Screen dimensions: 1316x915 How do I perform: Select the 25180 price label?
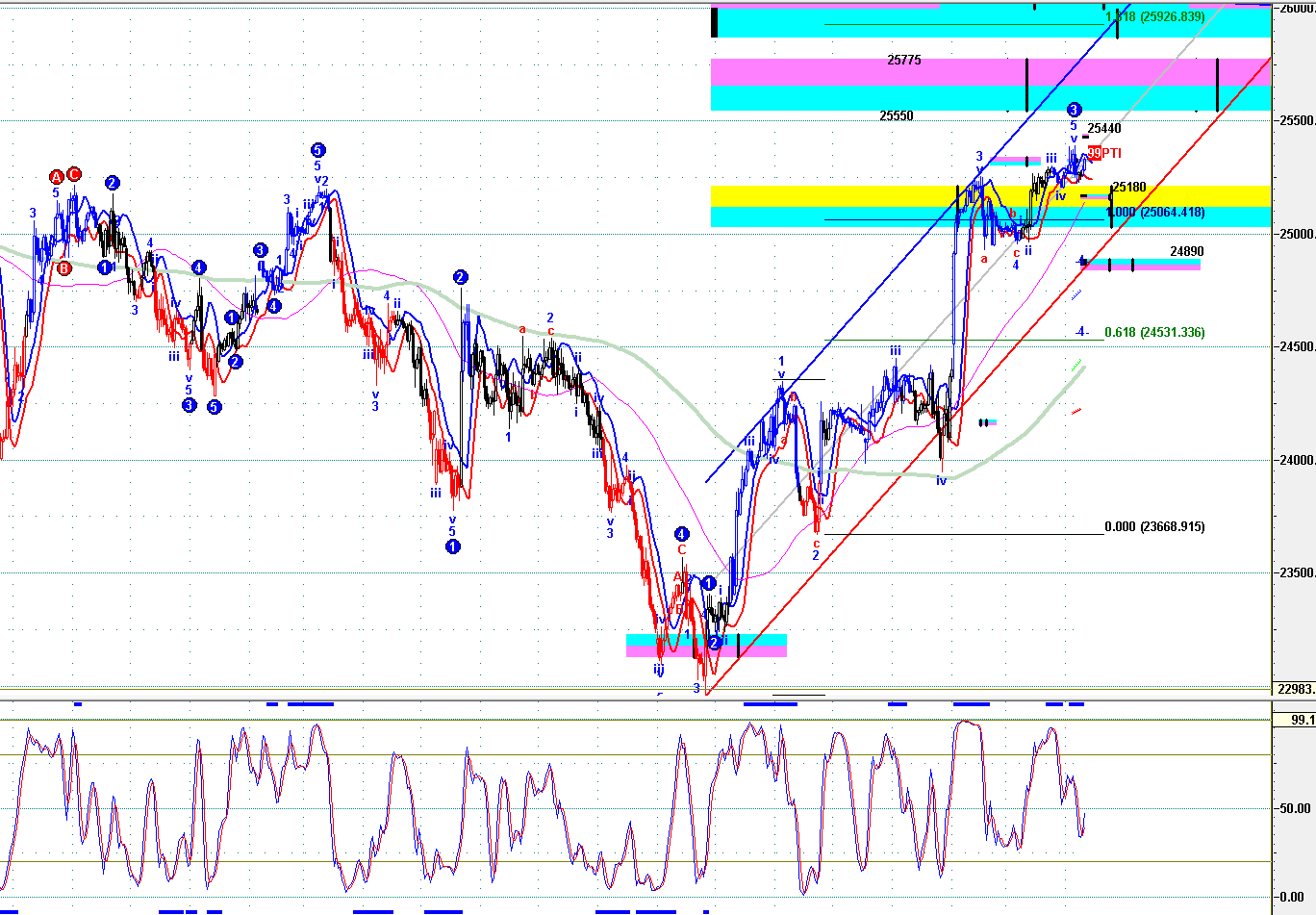click(x=1128, y=187)
